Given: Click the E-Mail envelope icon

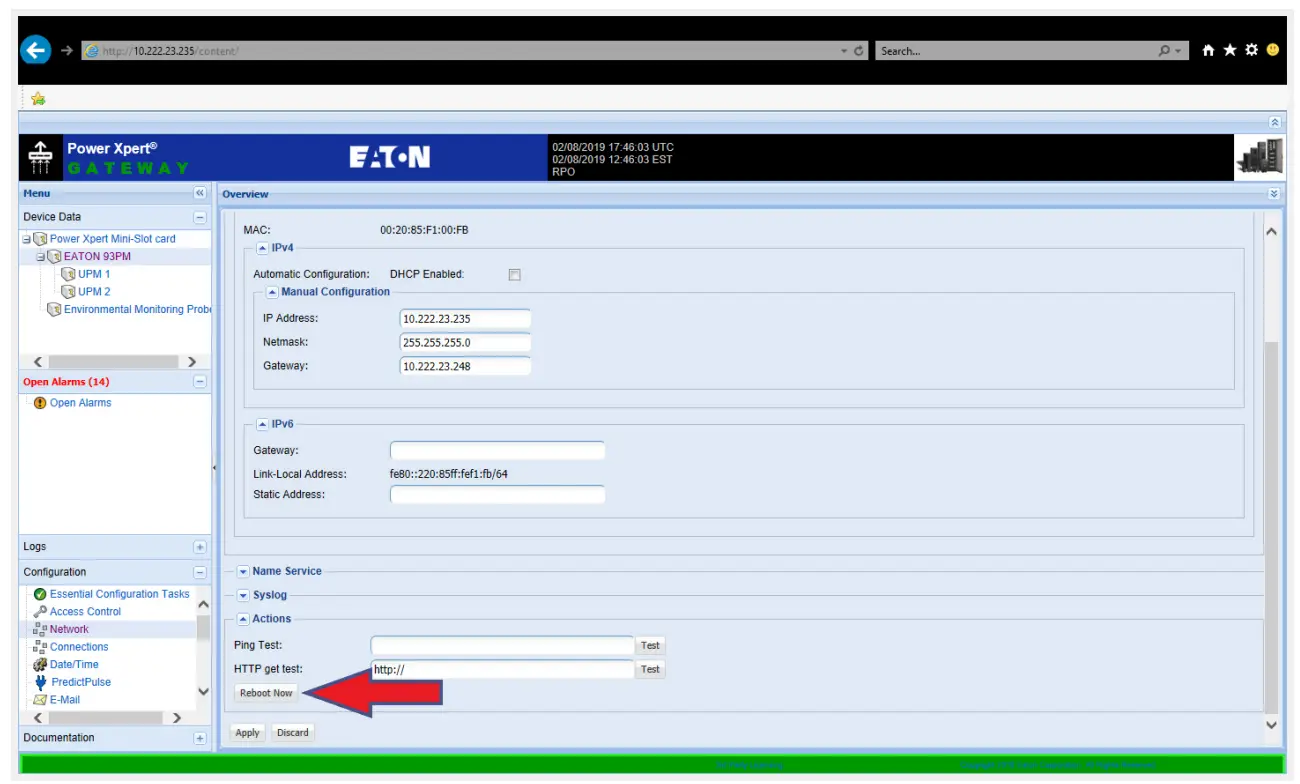Looking at the screenshot, I should (40, 700).
